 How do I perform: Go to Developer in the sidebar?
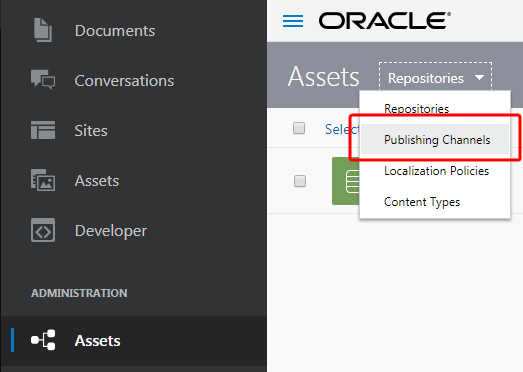(111, 231)
